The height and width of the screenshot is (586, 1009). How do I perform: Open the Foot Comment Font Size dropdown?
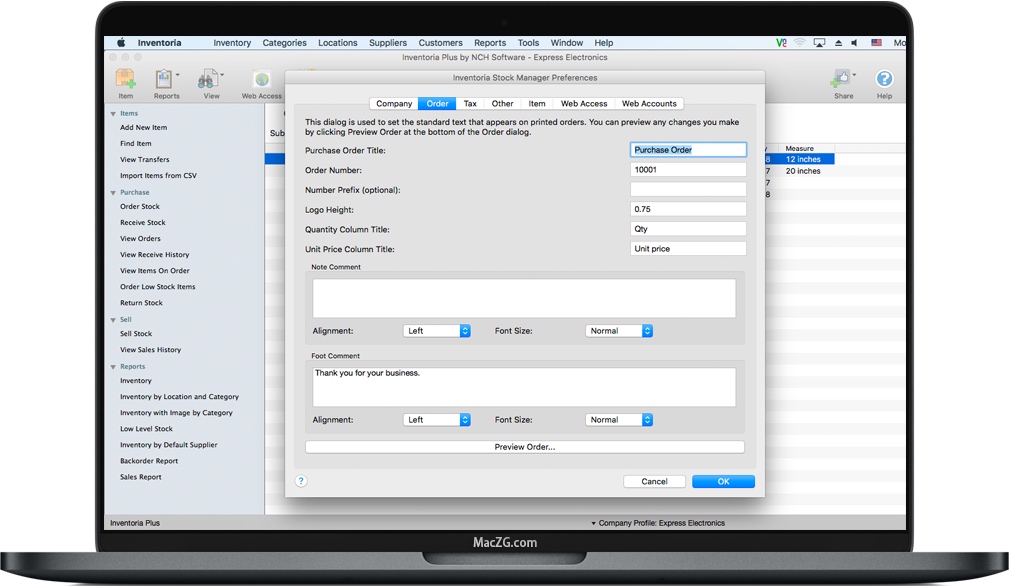click(x=618, y=419)
